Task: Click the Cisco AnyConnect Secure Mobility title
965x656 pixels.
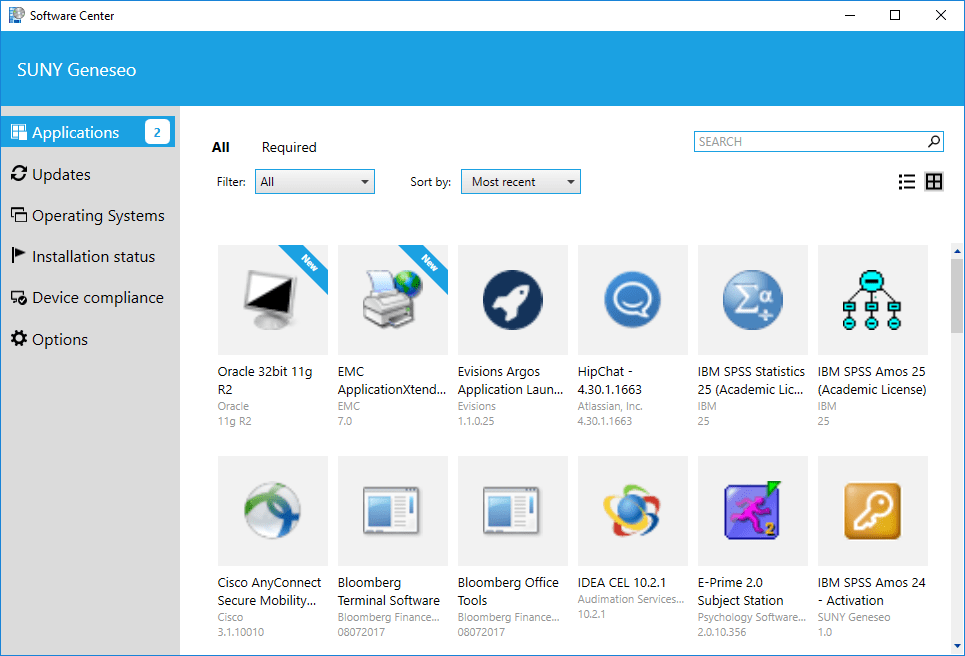Action: click(x=269, y=591)
